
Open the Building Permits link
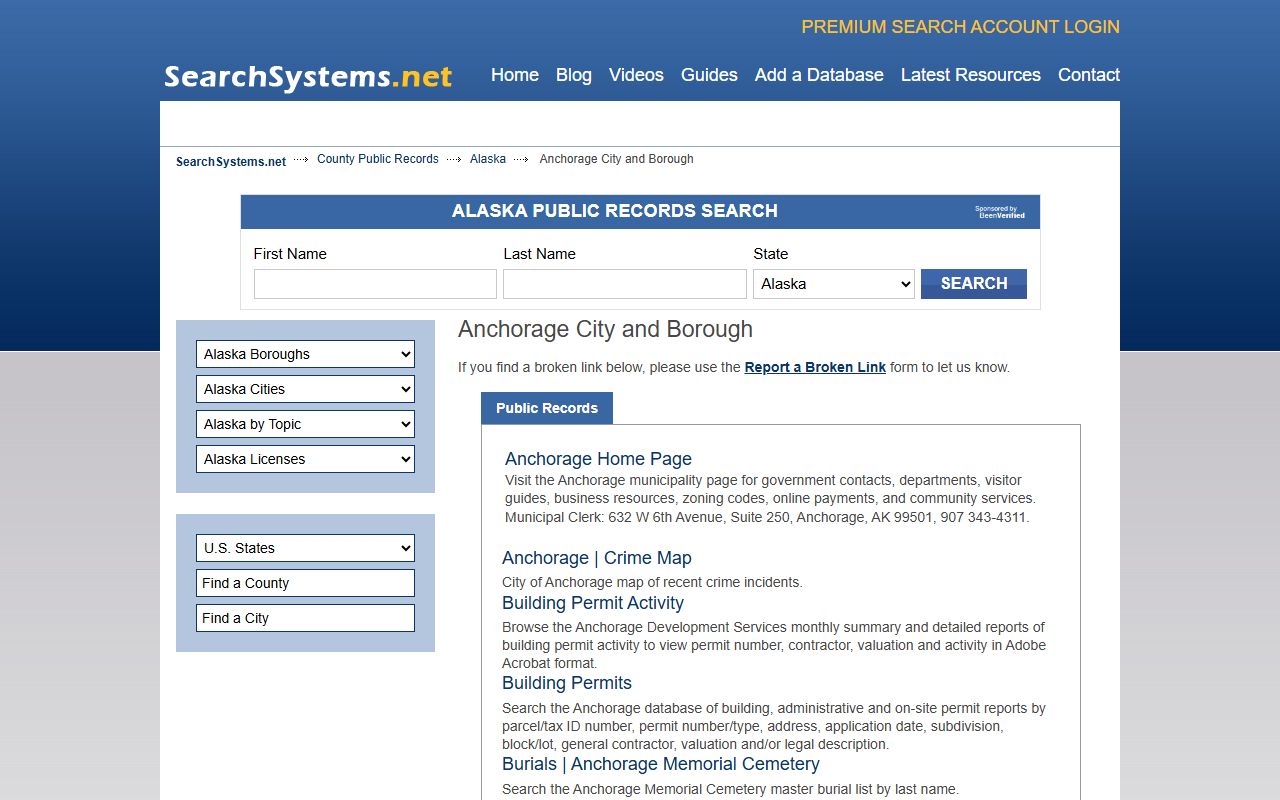click(567, 683)
